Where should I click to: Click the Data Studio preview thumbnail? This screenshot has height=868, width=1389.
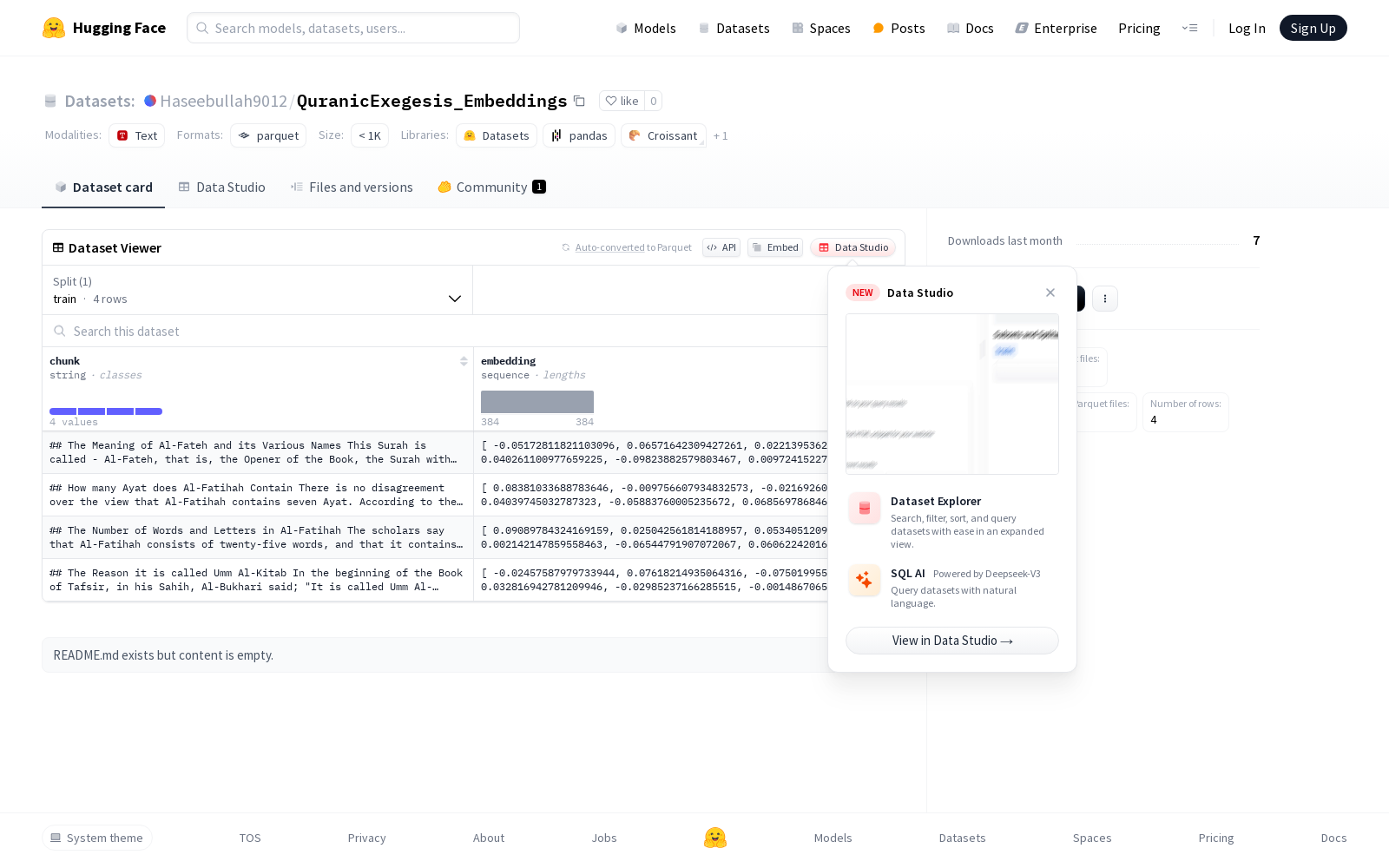pos(952,394)
